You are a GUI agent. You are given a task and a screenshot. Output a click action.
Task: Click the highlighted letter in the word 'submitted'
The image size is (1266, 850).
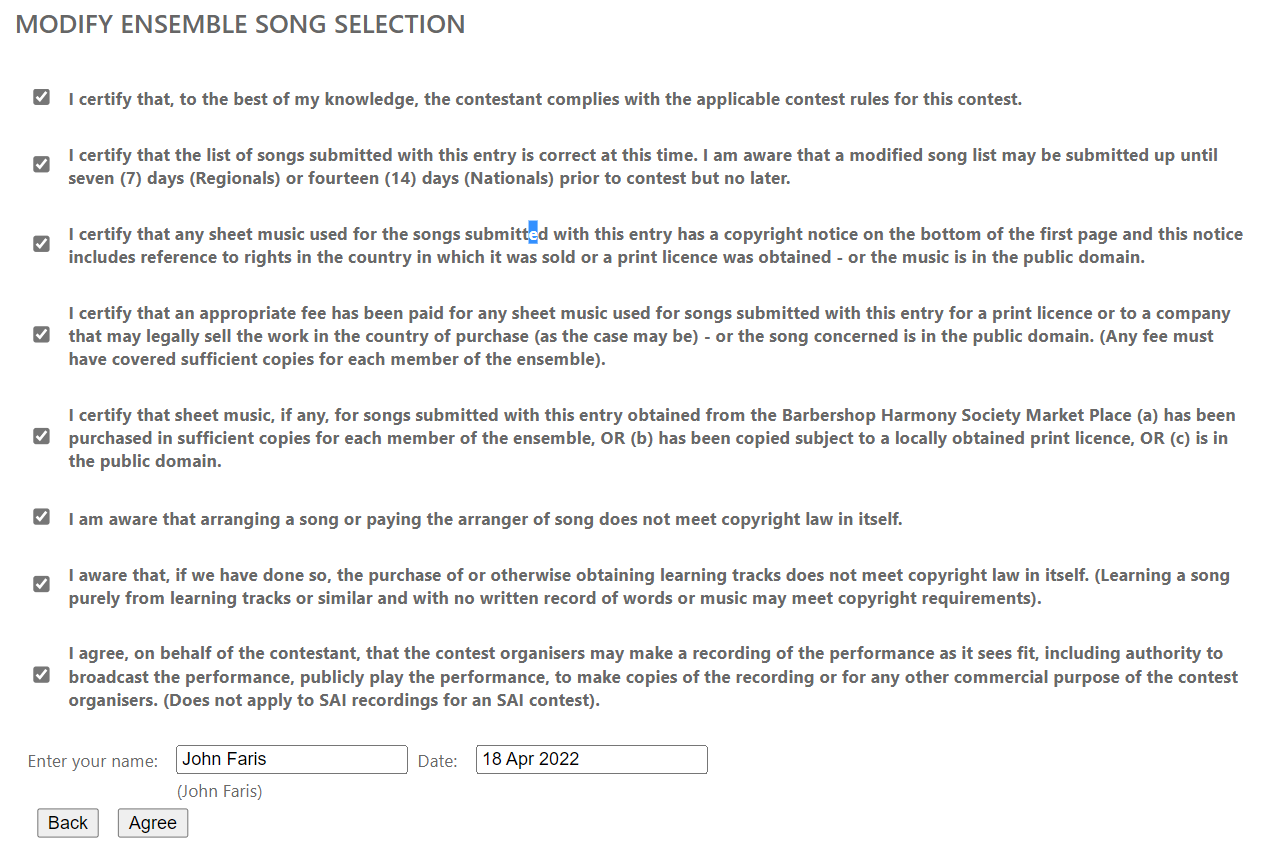(x=533, y=234)
